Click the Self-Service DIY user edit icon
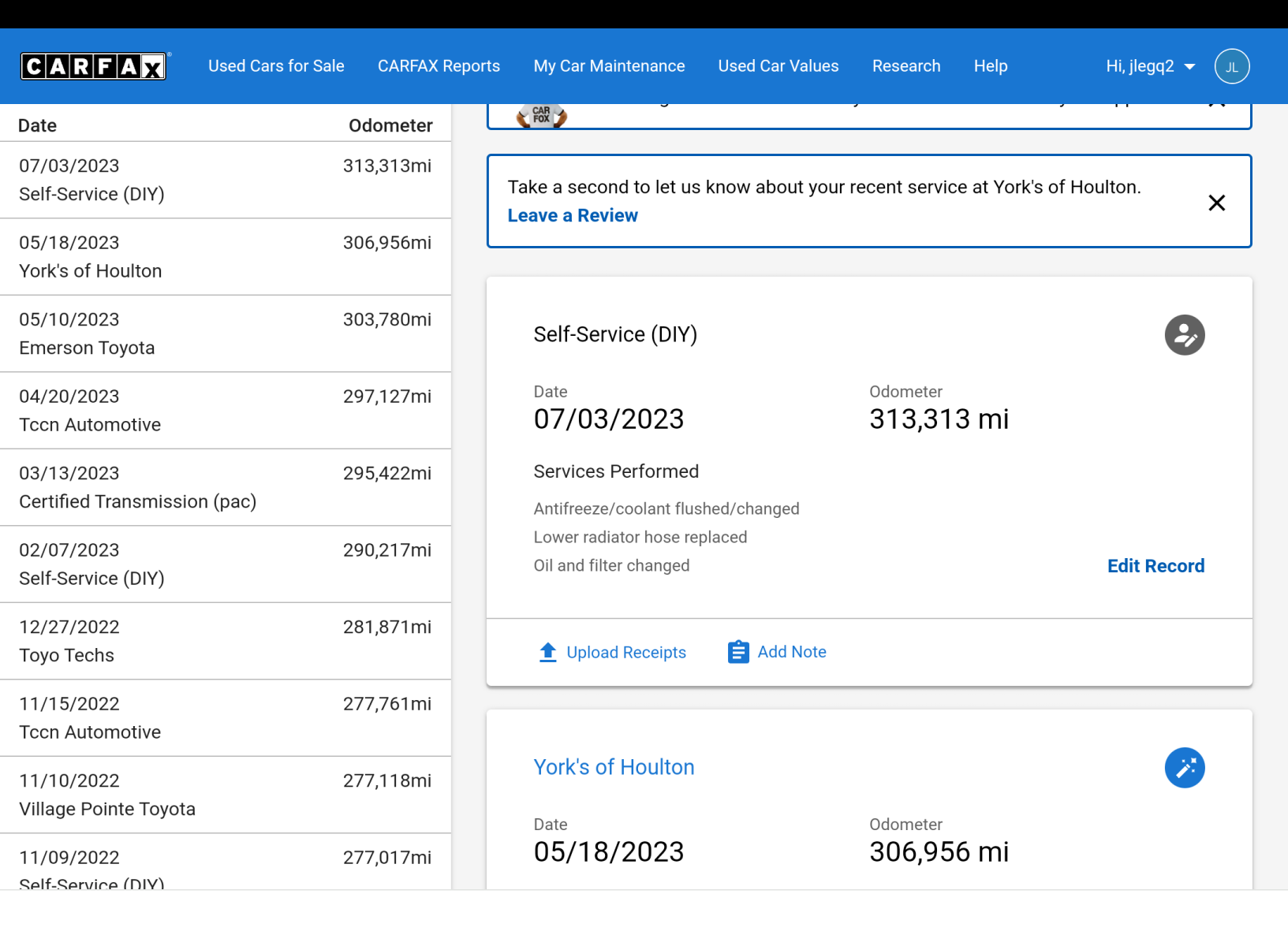Image resolution: width=1288 pixels, height=946 pixels. click(1185, 335)
